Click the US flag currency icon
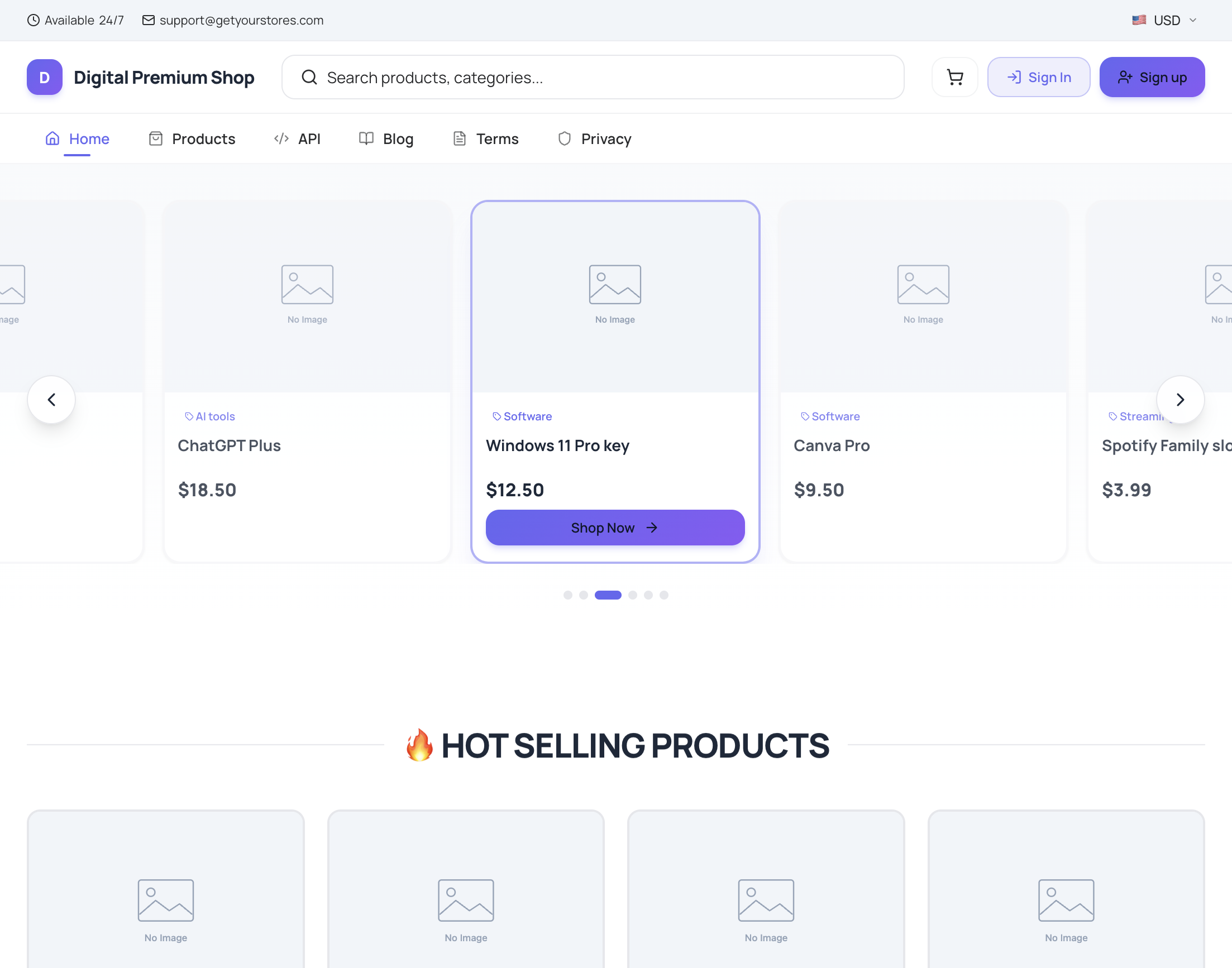Viewport: 1232px width, 968px height. click(x=1138, y=21)
